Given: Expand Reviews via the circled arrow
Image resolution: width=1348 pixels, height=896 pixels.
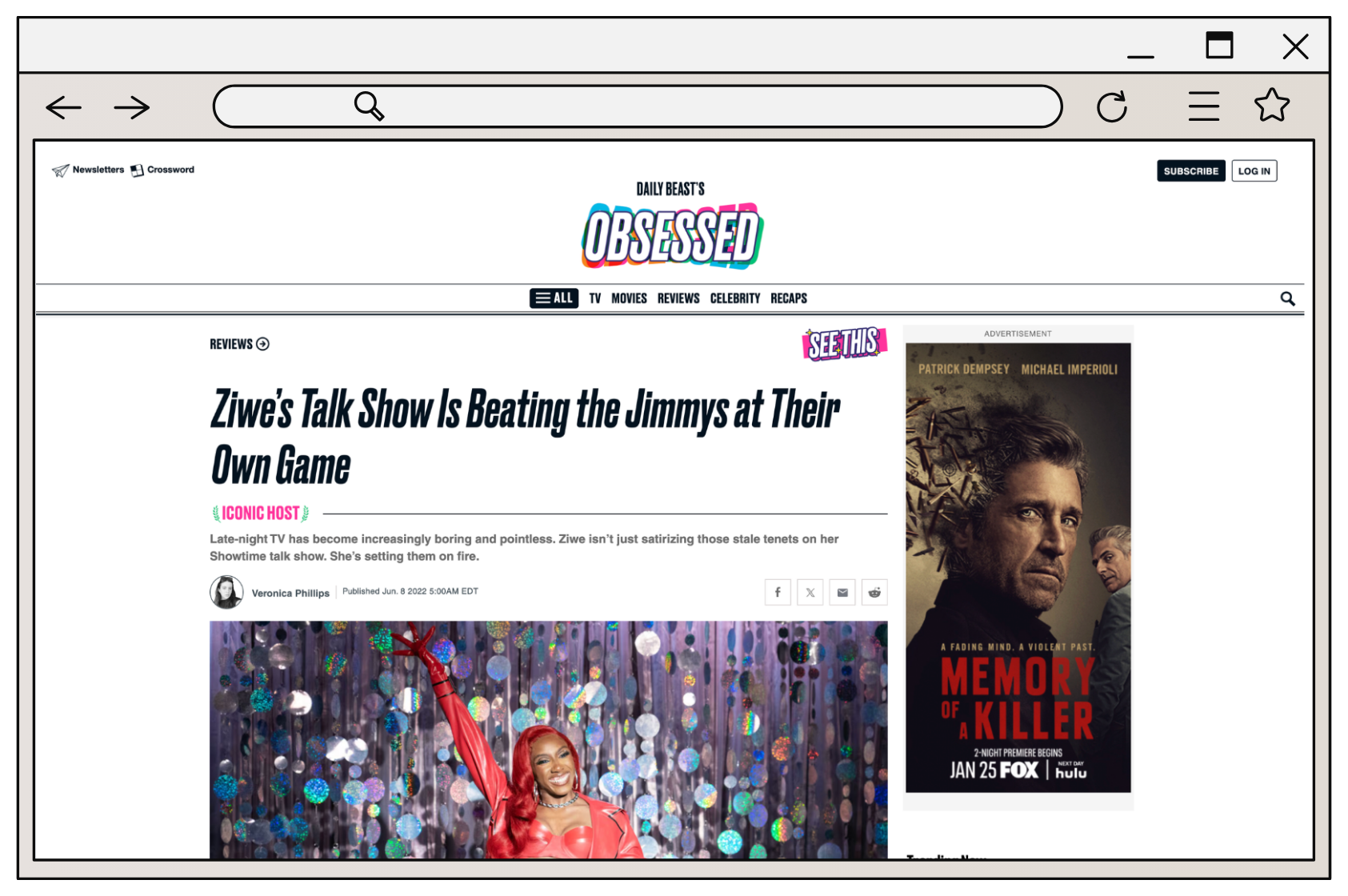Looking at the screenshot, I should tap(262, 344).
